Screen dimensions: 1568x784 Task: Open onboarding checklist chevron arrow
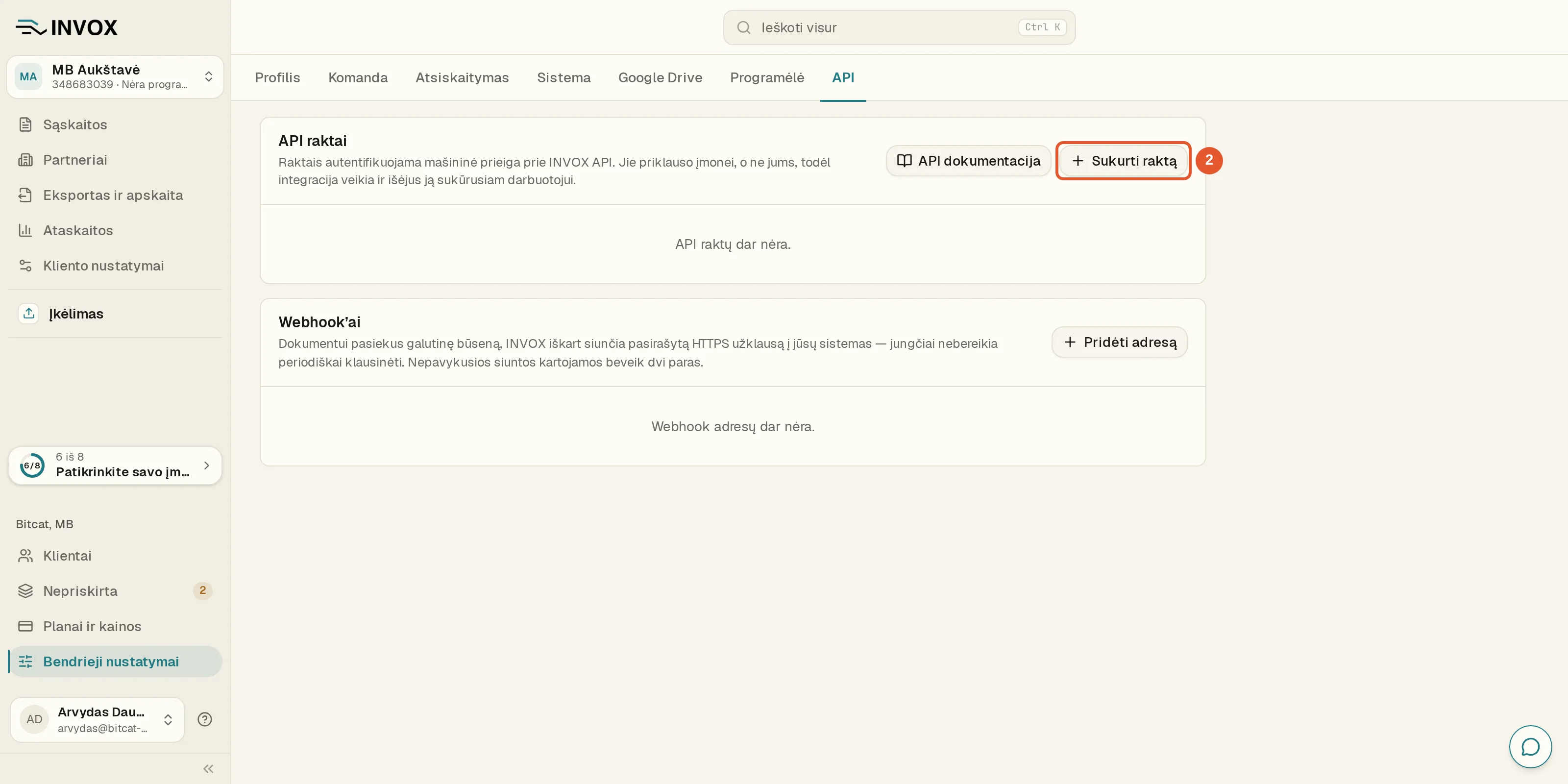(x=206, y=465)
